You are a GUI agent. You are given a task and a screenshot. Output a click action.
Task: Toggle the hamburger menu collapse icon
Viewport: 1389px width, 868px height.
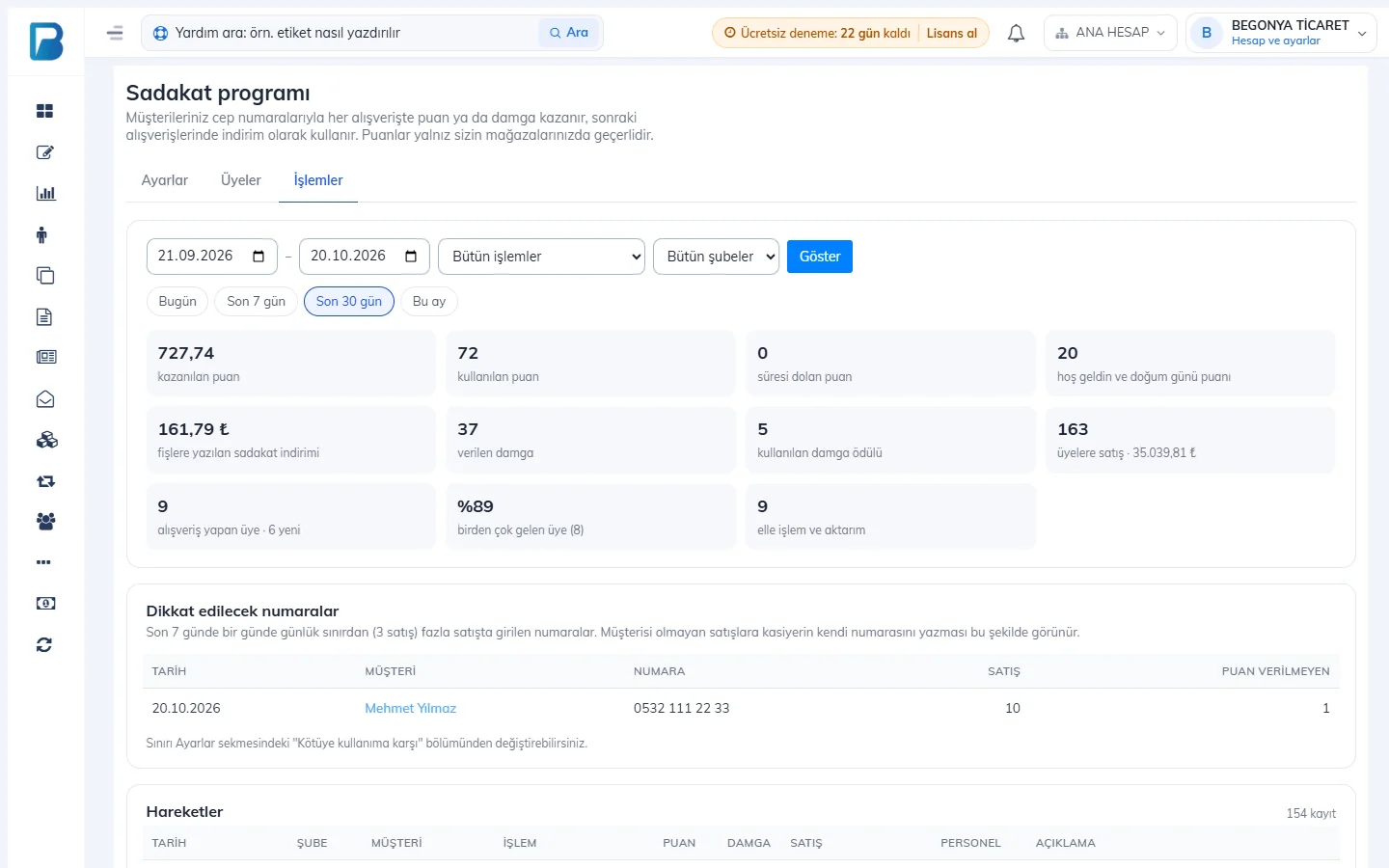coord(115,33)
